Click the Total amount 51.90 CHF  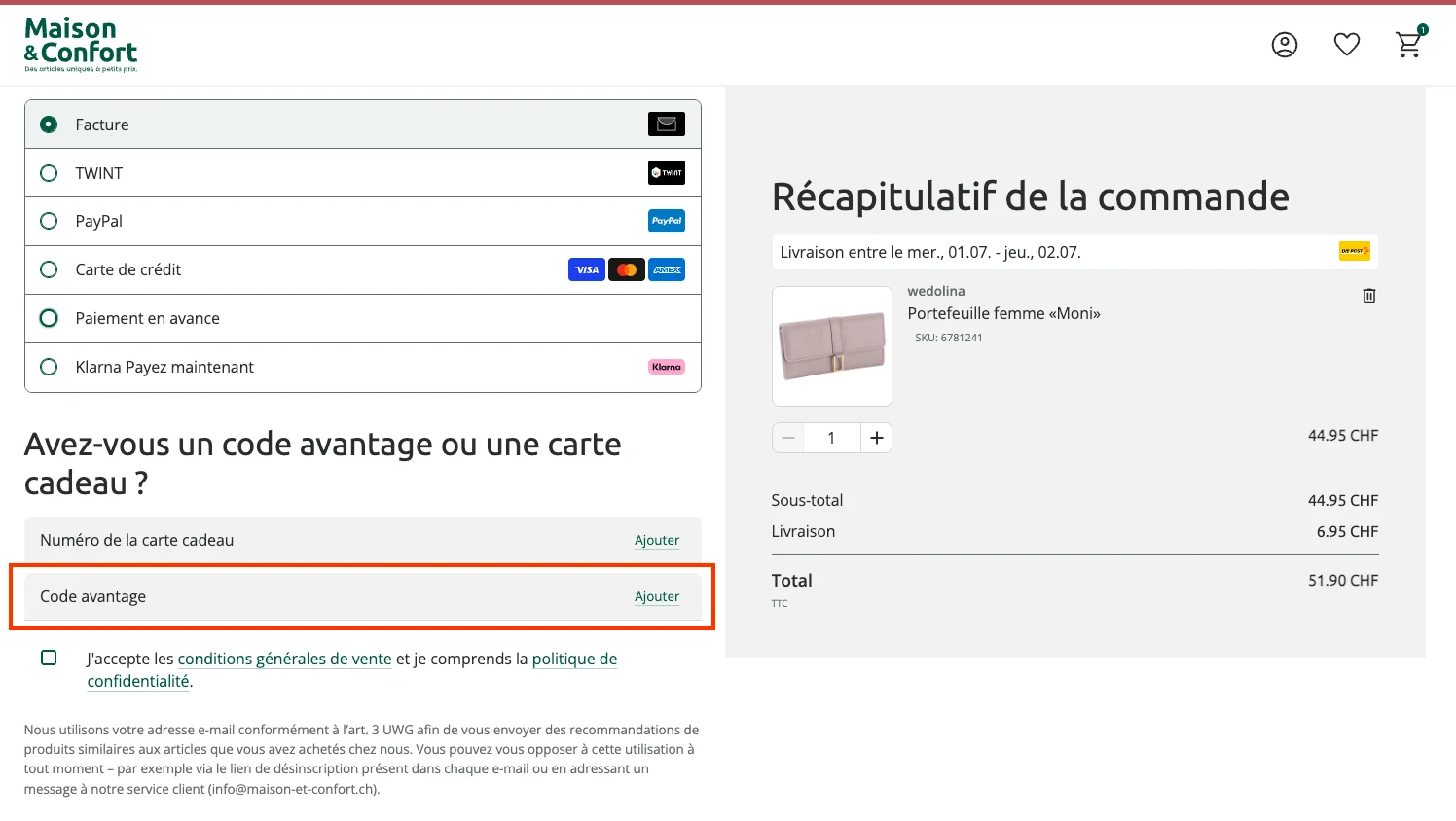pyautogui.click(x=1343, y=580)
